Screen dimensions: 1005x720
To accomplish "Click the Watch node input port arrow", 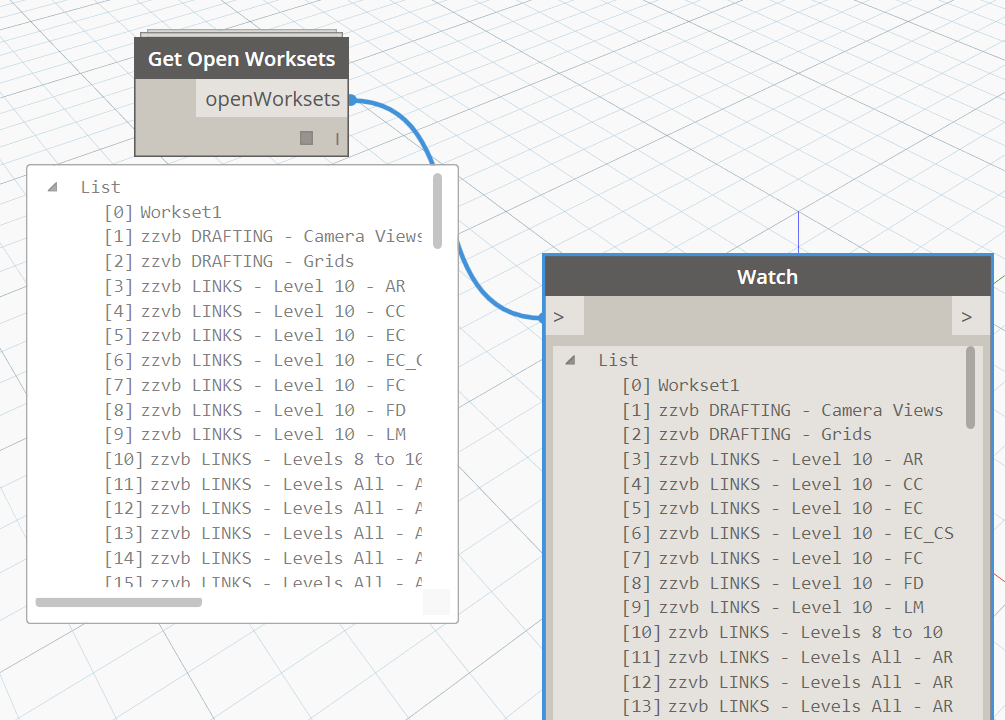I will (x=559, y=317).
